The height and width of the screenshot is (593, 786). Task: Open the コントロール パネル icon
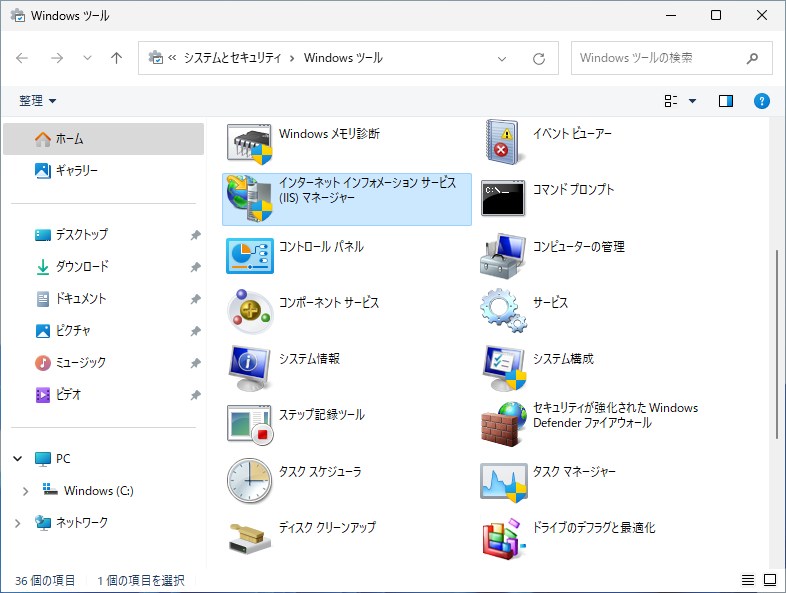[x=250, y=256]
